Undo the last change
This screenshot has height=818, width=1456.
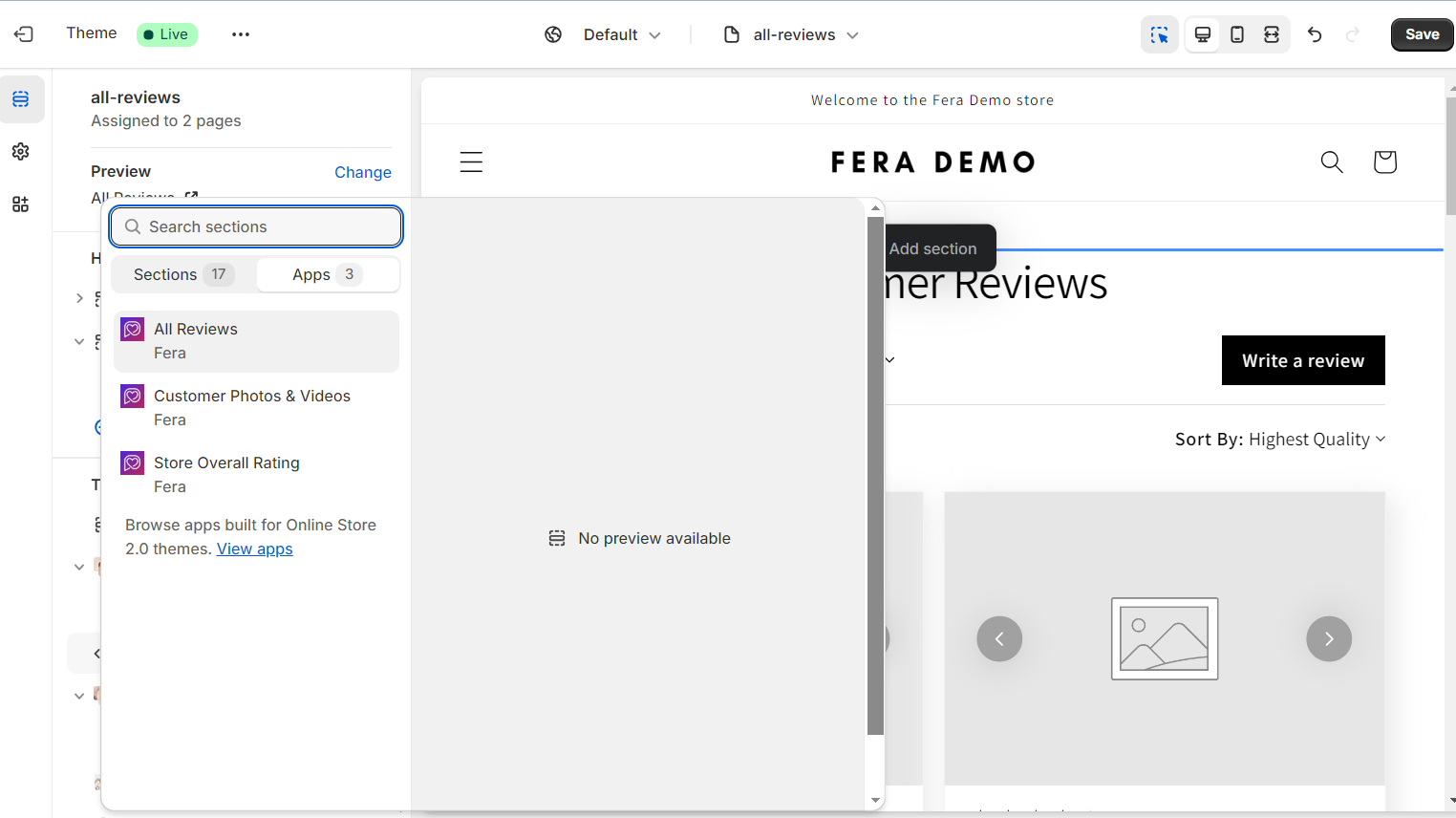pyautogui.click(x=1315, y=34)
